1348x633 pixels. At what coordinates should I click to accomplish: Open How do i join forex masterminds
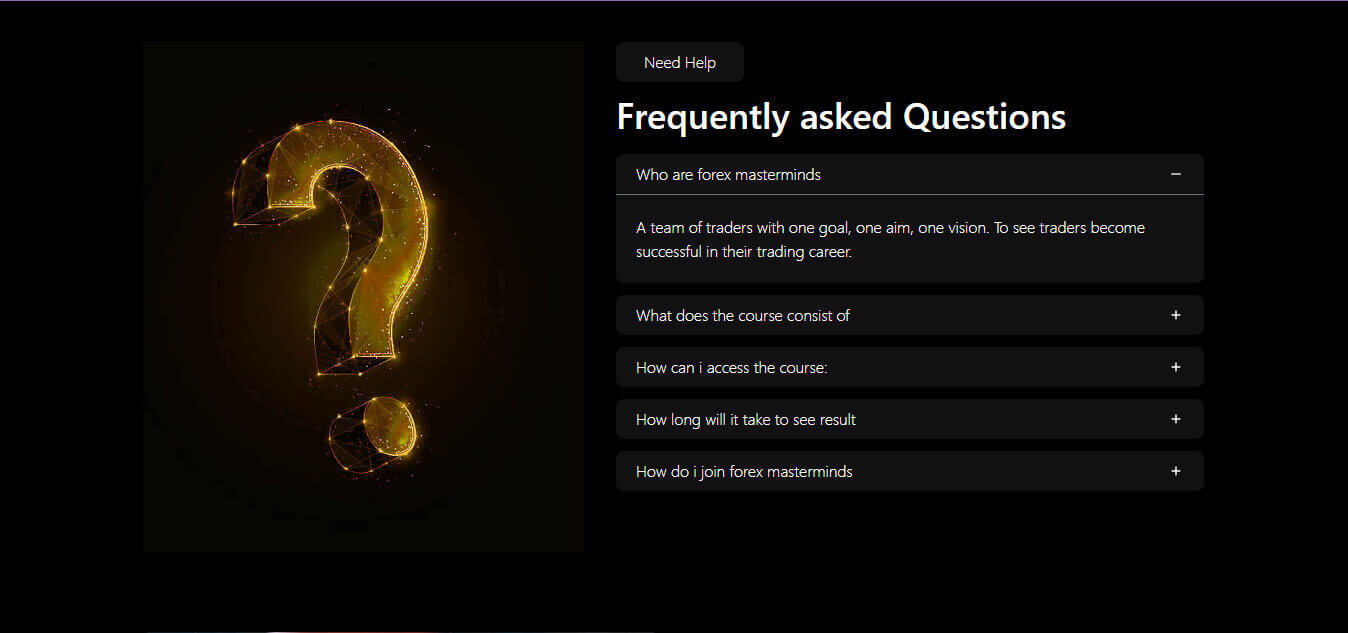click(744, 472)
